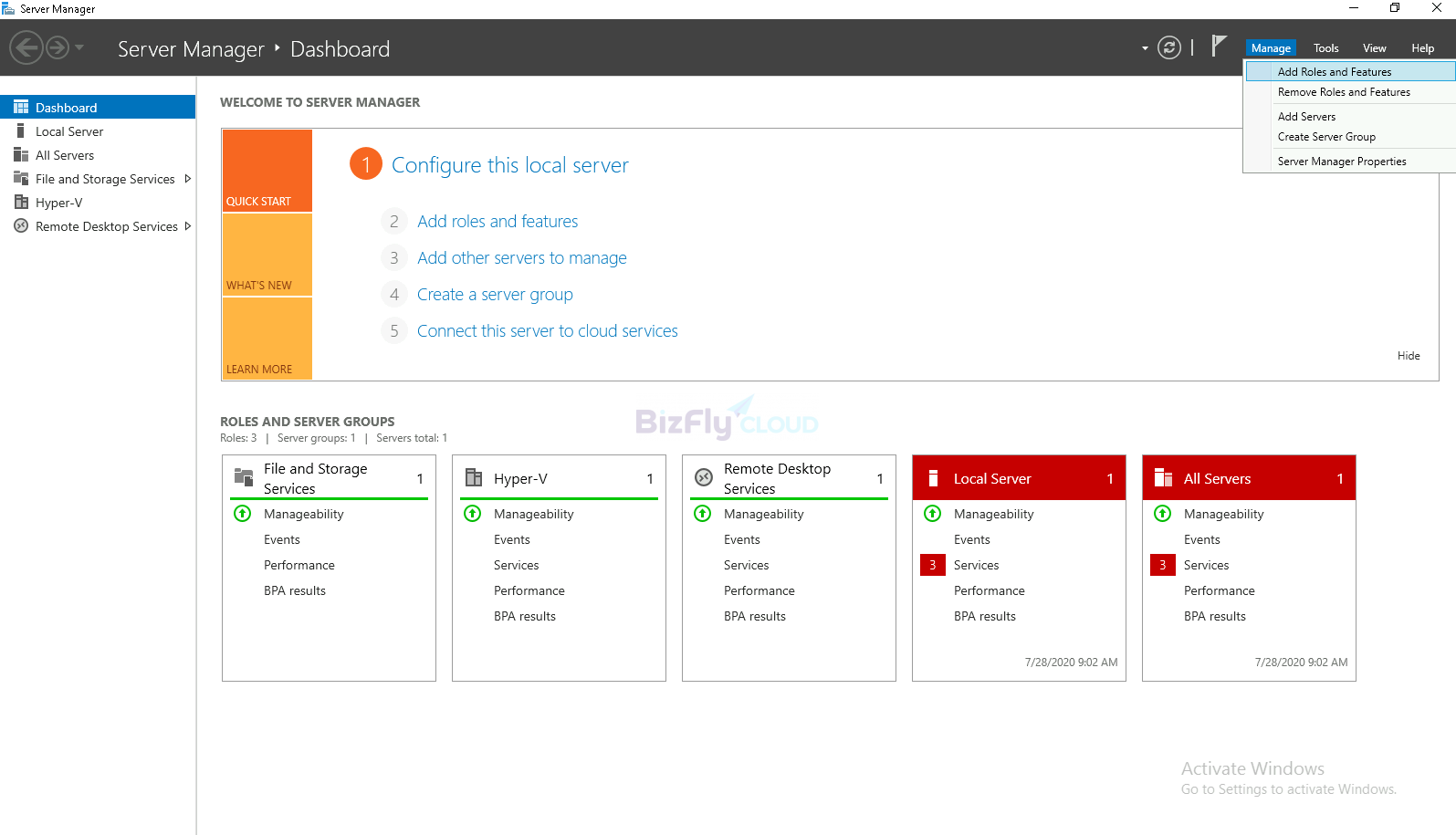1456x835 pixels.
Task: Expand Remote Desktop Services submenu arrow
Action: pyautogui.click(x=188, y=226)
